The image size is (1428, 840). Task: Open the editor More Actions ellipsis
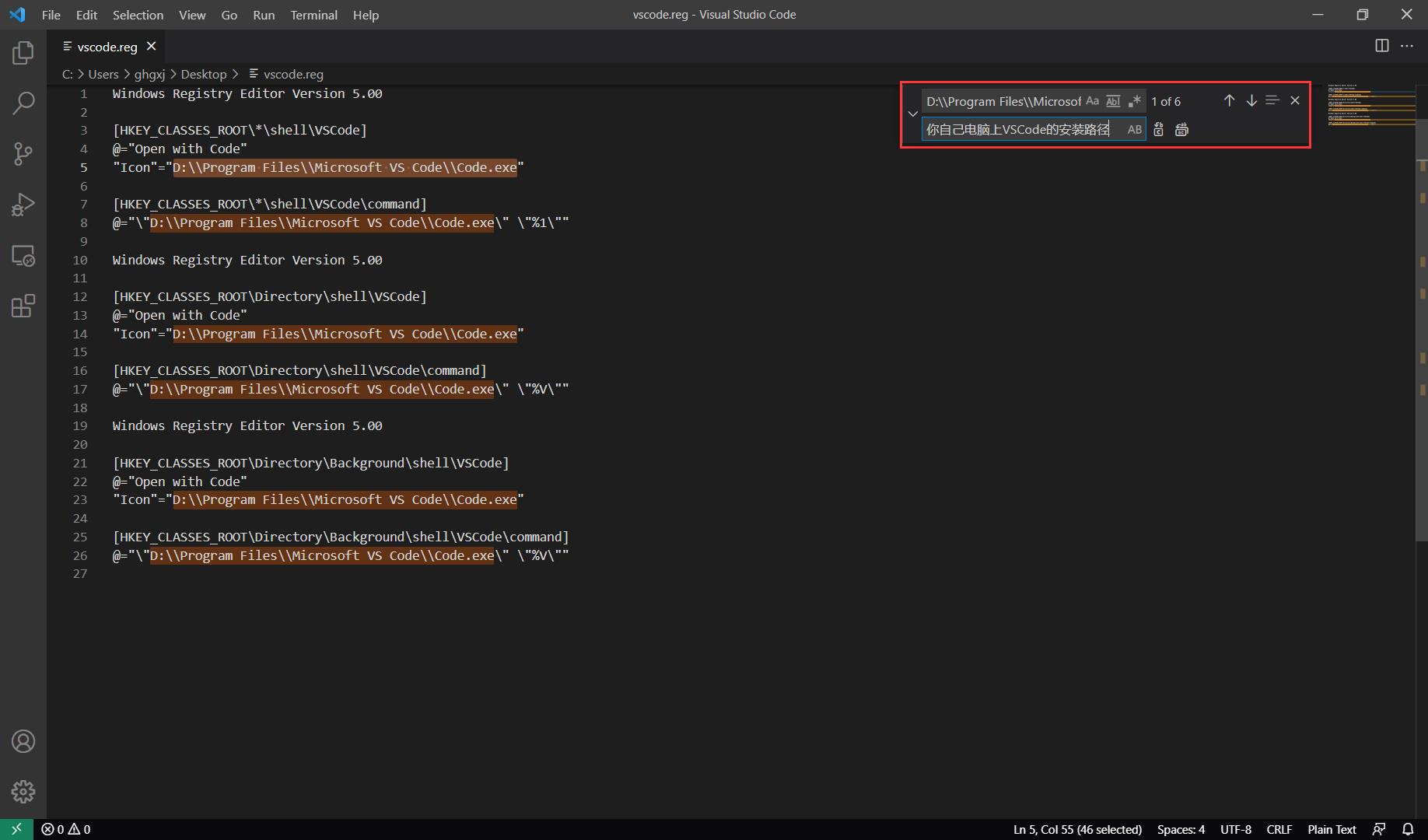point(1407,46)
